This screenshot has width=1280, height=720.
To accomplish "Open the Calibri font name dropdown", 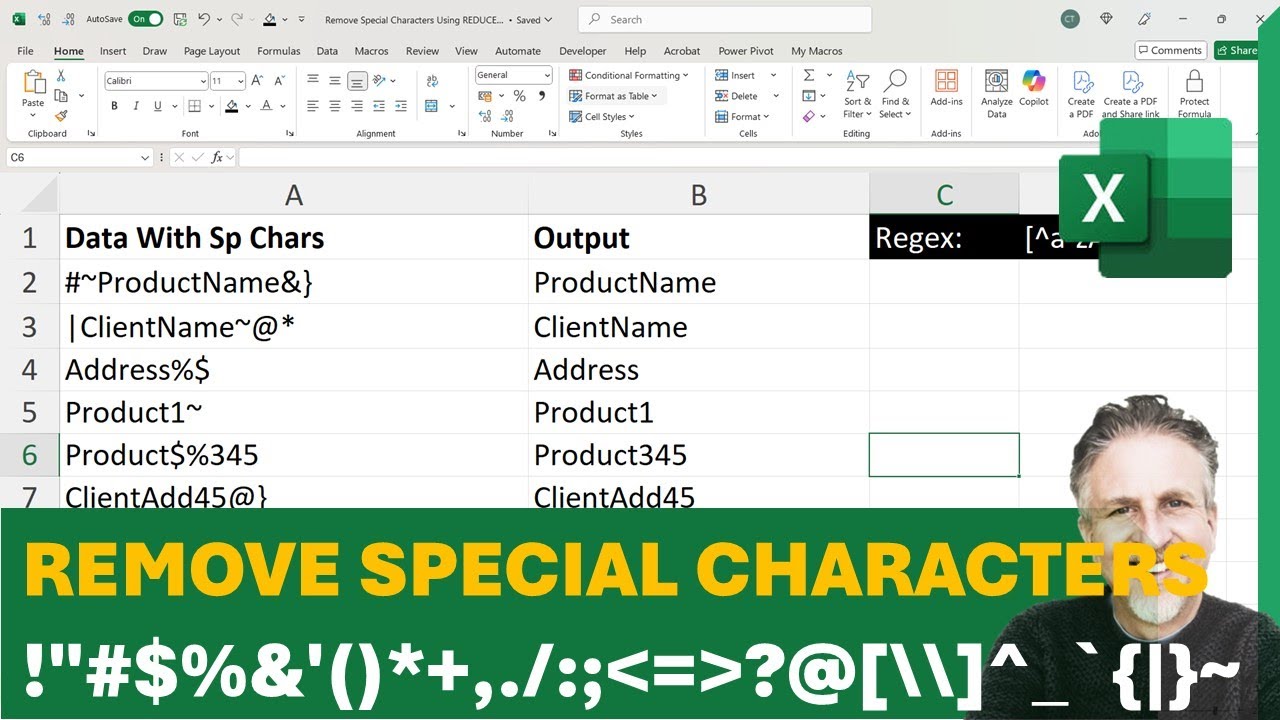I will tap(202, 81).
